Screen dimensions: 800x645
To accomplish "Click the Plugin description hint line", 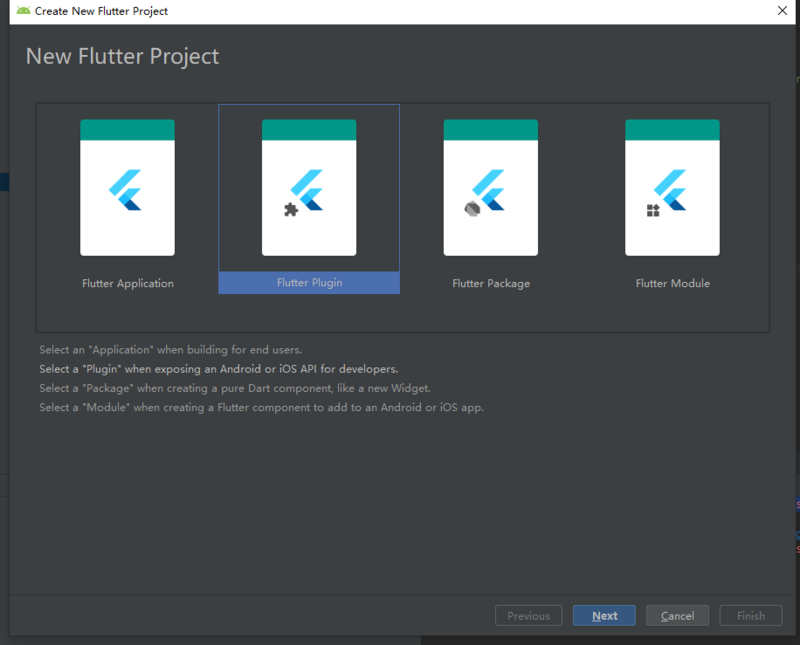I will [x=218, y=369].
